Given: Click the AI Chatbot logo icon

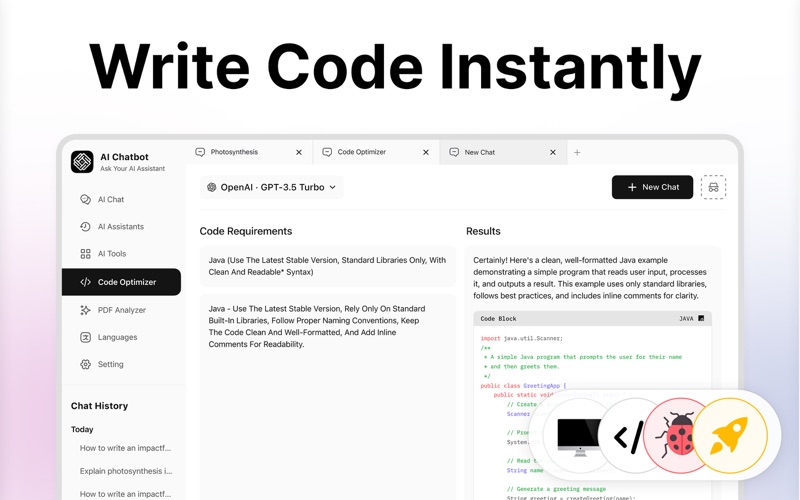Looking at the screenshot, I should tap(82, 162).
